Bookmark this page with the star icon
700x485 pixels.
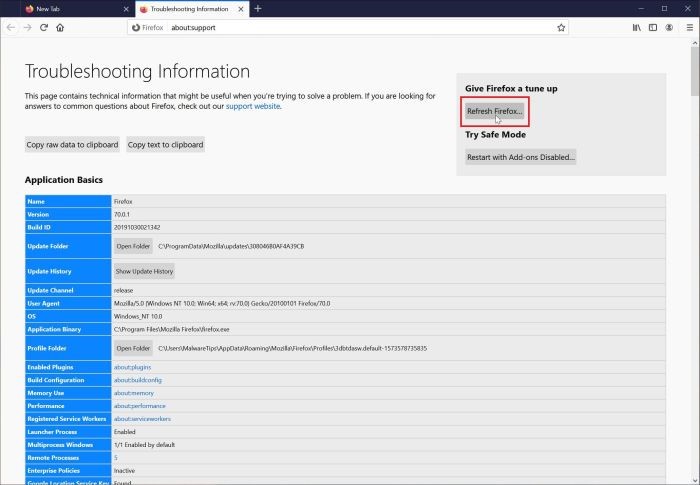(x=561, y=28)
